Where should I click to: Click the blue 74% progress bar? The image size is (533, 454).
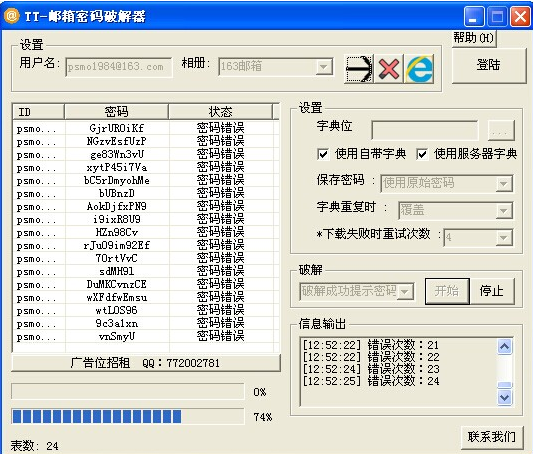pos(128,417)
